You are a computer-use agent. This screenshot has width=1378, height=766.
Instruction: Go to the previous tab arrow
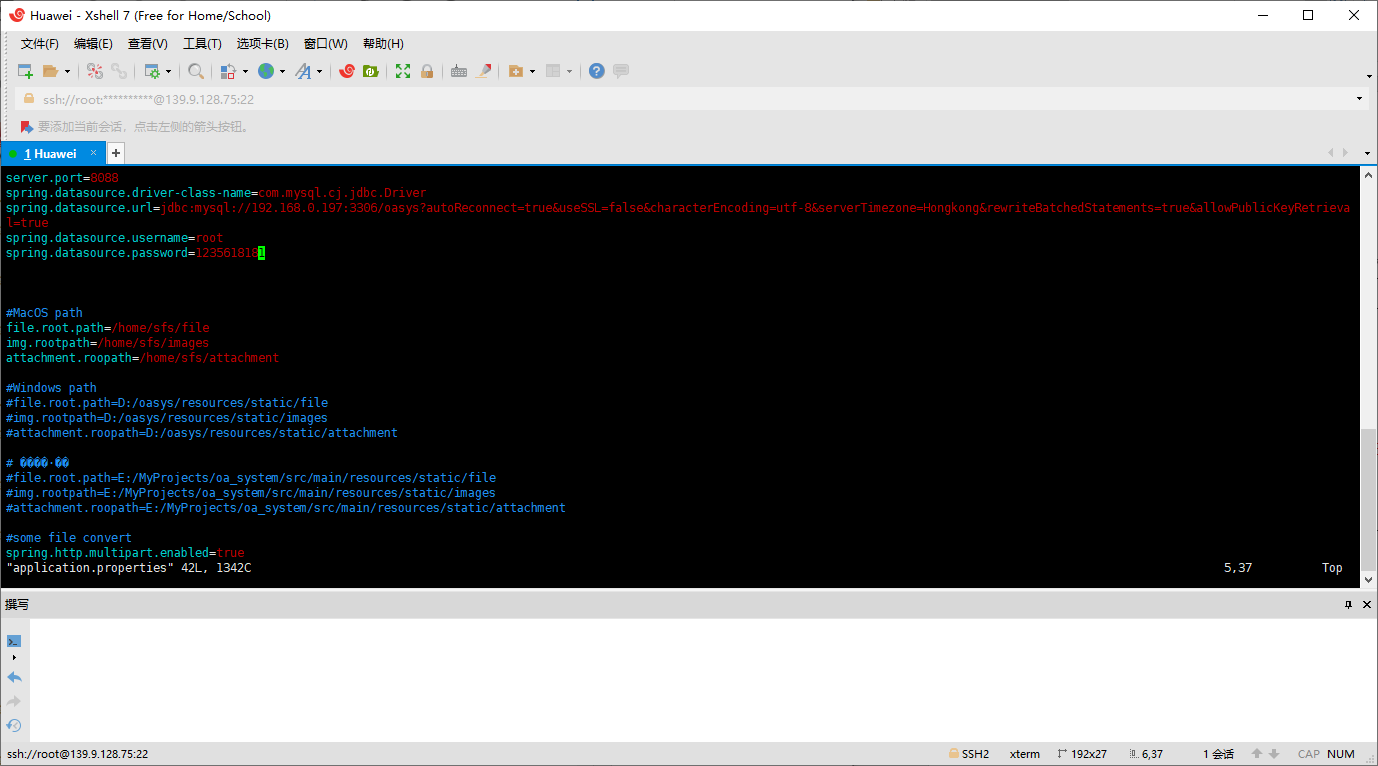tap(1331, 153)
